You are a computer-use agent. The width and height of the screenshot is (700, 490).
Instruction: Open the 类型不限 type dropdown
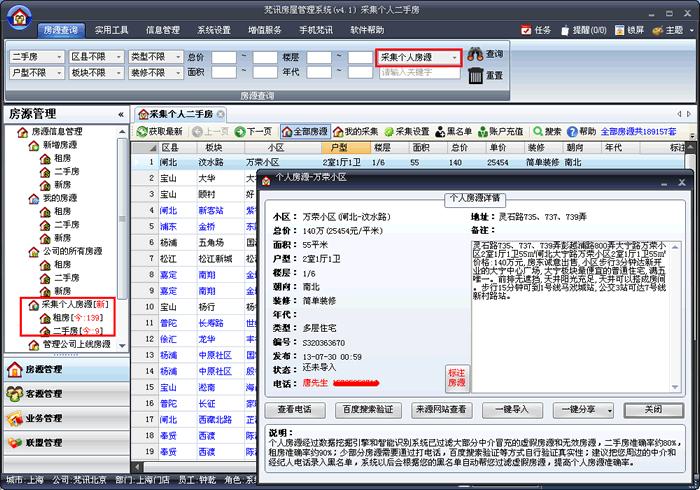pos(156,57)
